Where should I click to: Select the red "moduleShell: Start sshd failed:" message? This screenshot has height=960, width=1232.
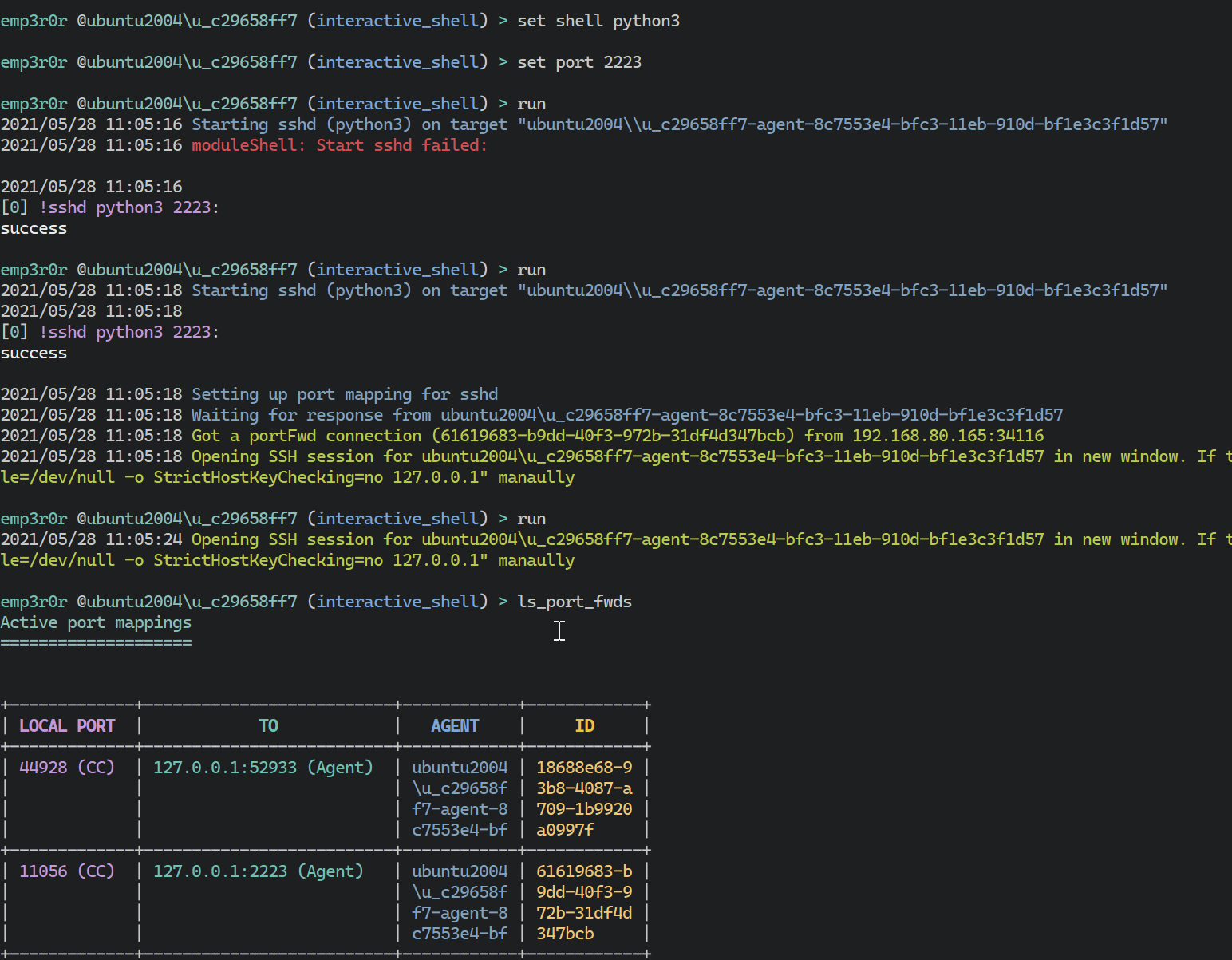(x=339, y=145)
